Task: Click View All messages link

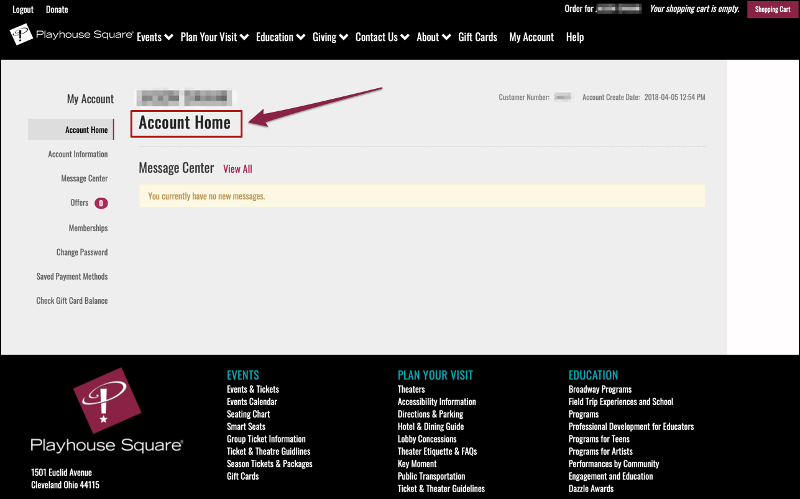Action: [238, 169]
